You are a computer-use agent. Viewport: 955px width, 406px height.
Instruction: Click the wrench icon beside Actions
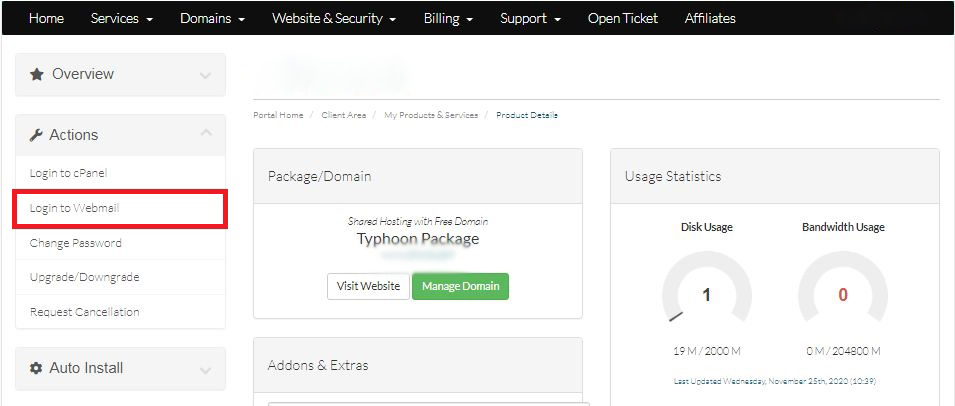click(36, 135)
